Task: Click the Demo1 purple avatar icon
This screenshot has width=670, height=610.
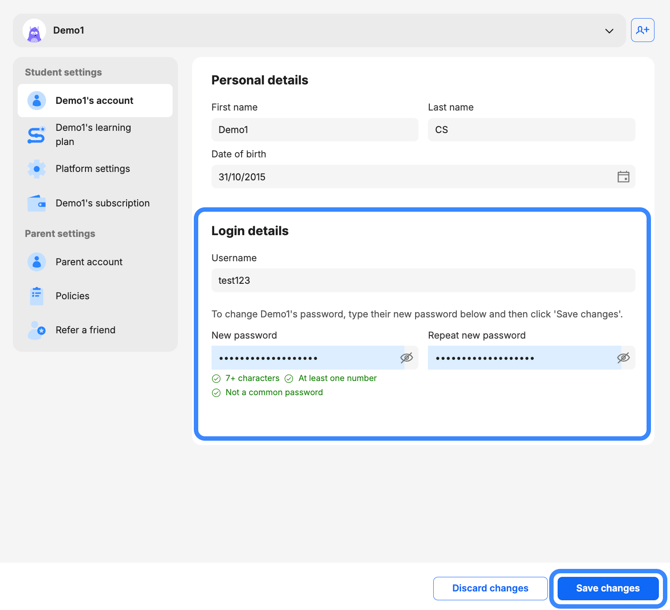Action: tap(34, 31)
